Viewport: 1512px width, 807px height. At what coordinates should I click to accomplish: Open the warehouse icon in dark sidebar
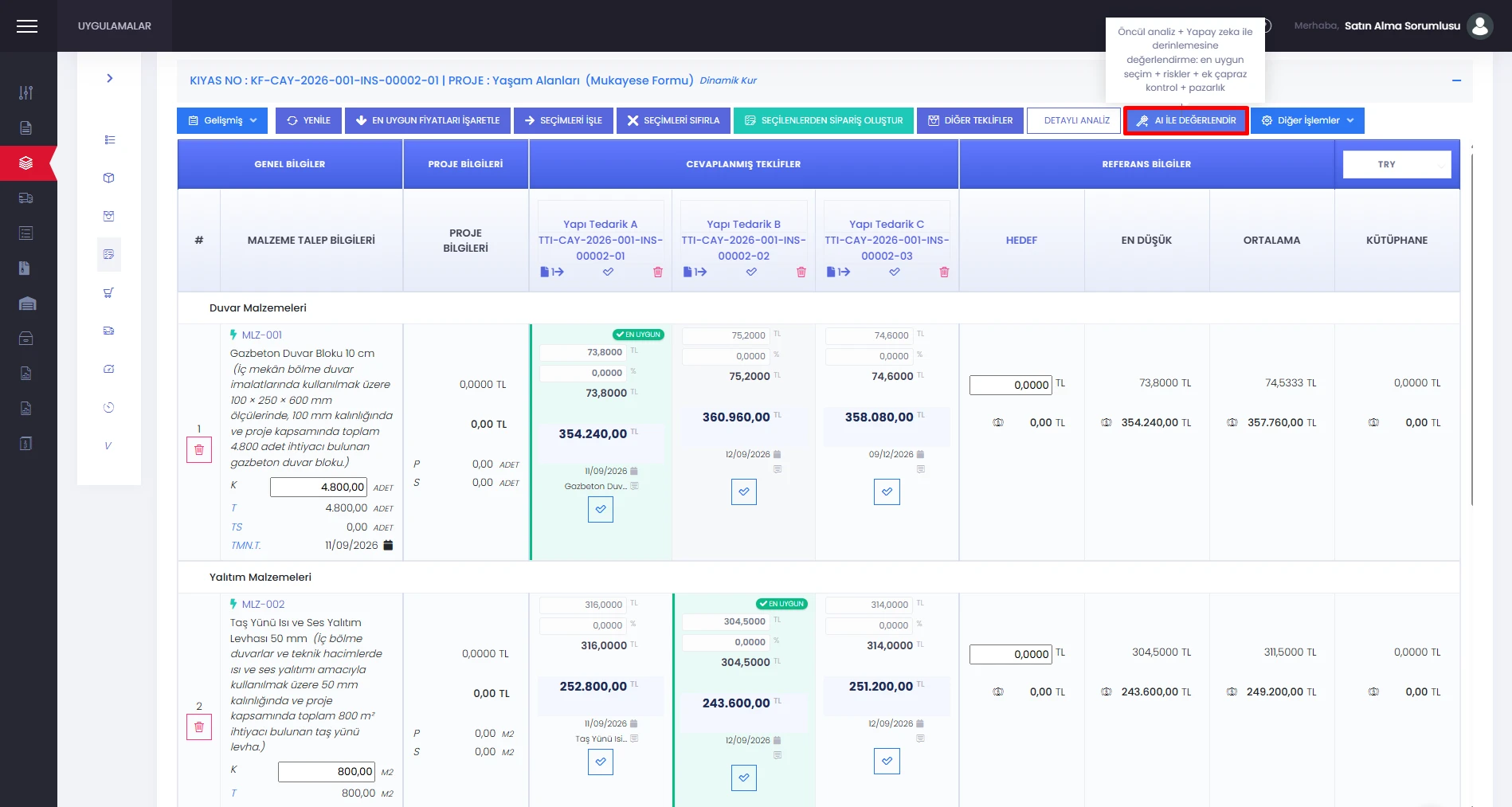point(27,303)
